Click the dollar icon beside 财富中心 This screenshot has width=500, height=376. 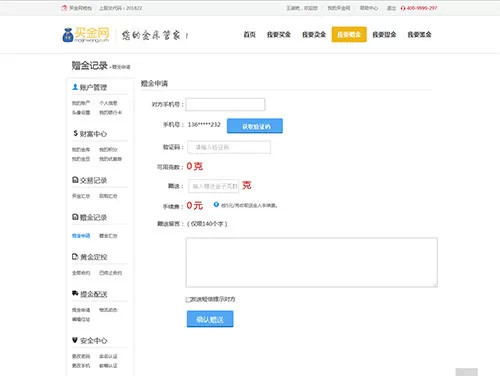tap(76, 133)
